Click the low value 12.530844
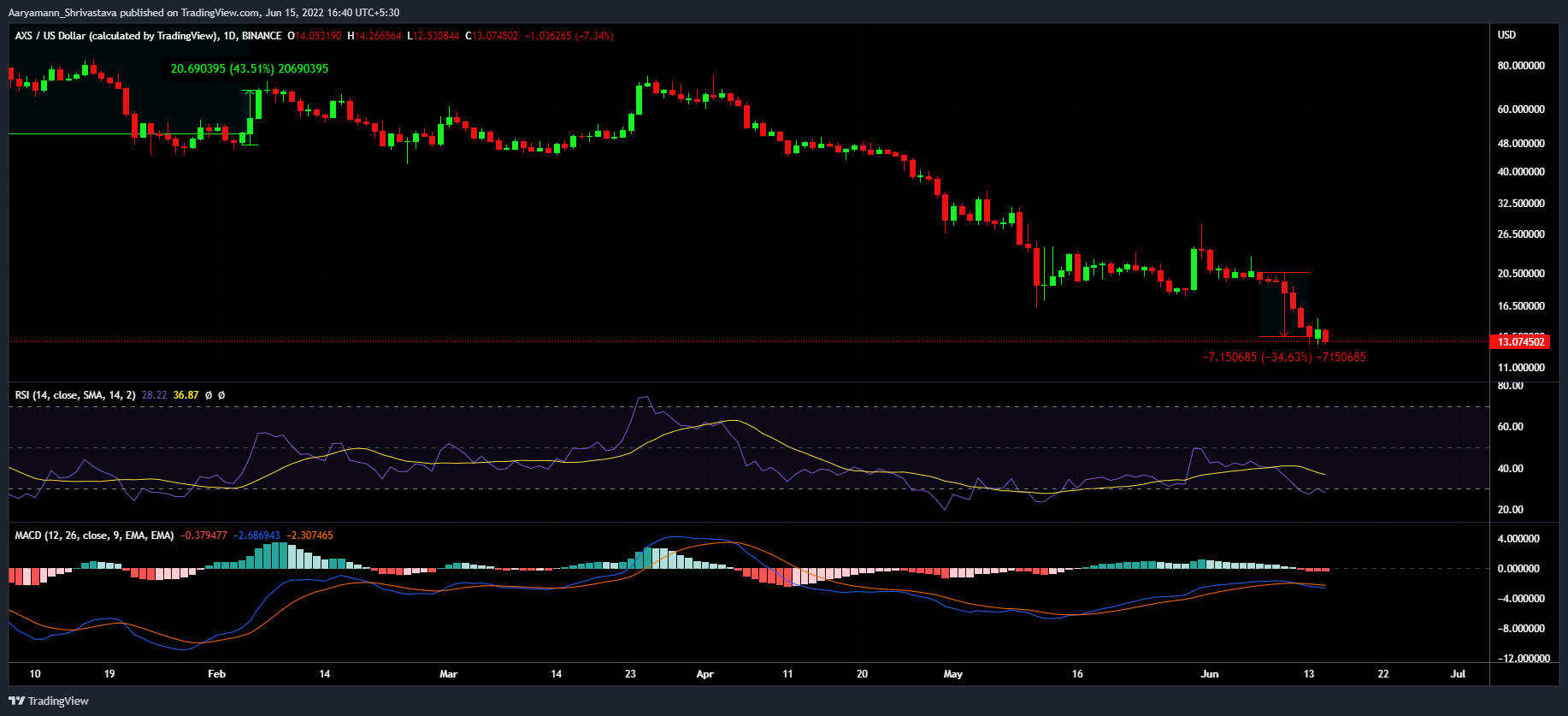Screen dimensions: 1568x716 tap(437, 36)
